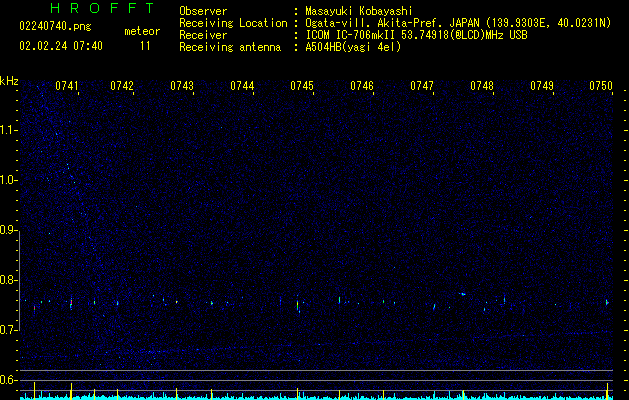Screen dimensions: 629x400
Task: Click the 1.1 frequency axis label
Action: coord(9,130)
